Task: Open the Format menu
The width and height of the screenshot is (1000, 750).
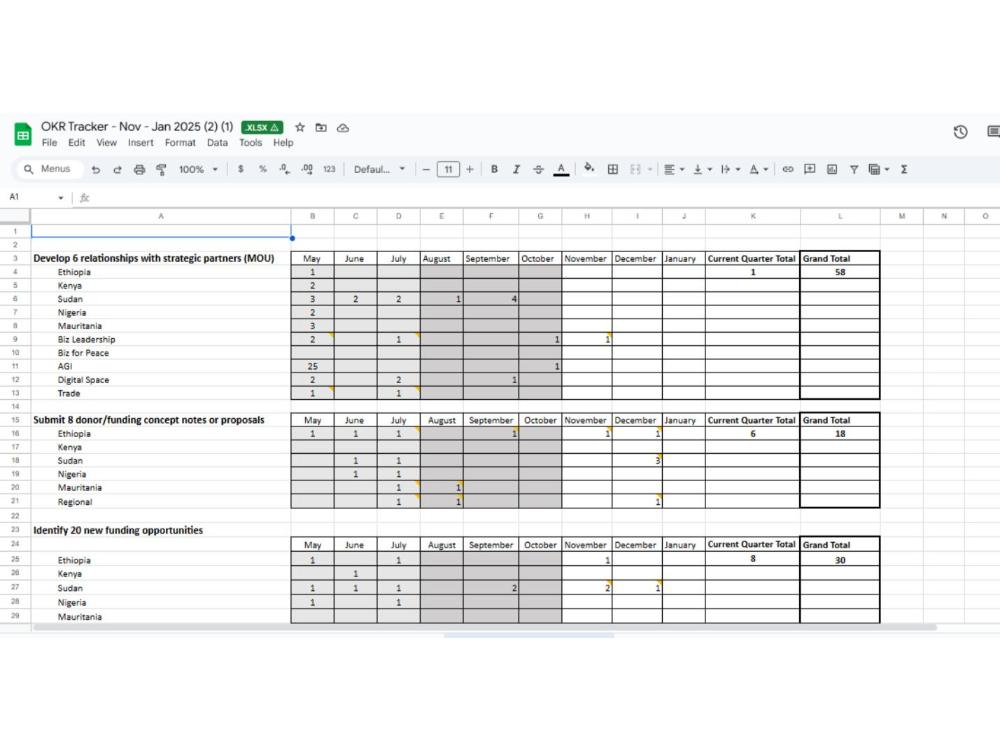Action: (x=180, y=143)
